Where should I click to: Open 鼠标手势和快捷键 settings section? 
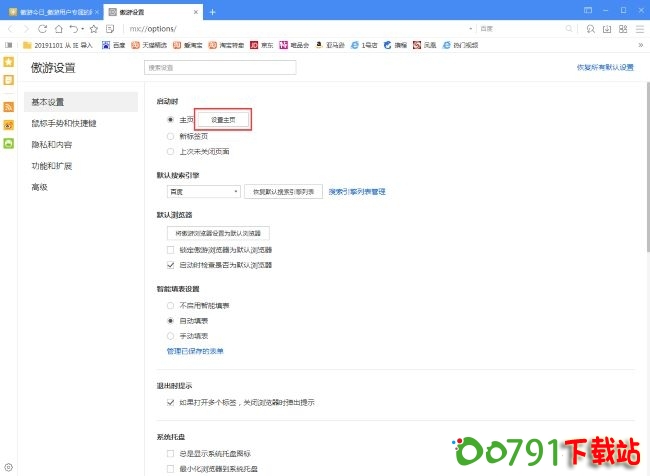[x=65, y=123]
